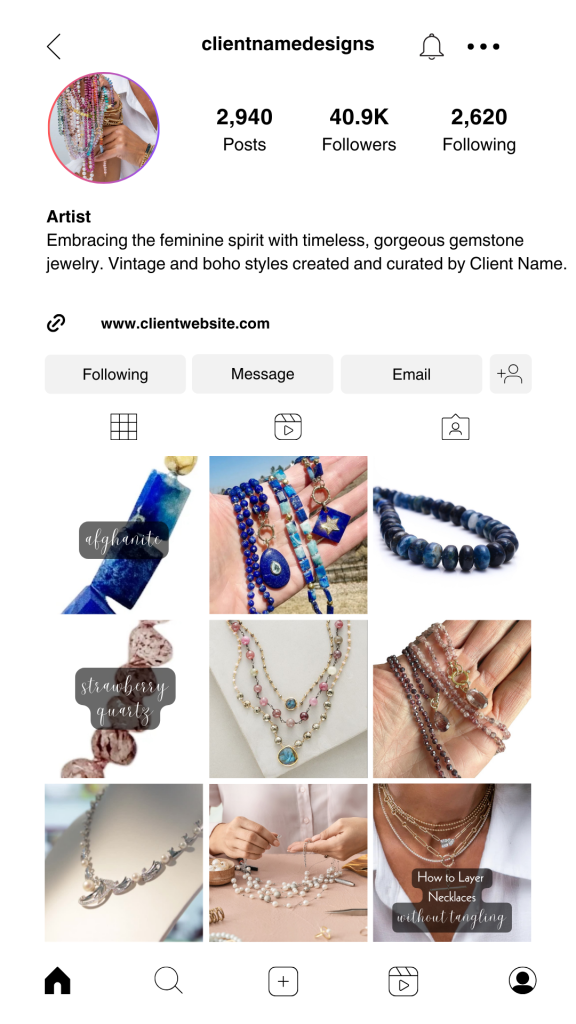Tap the back arrow icon
The height and width of the screenshot is (1024, 576).
(54, 46)
